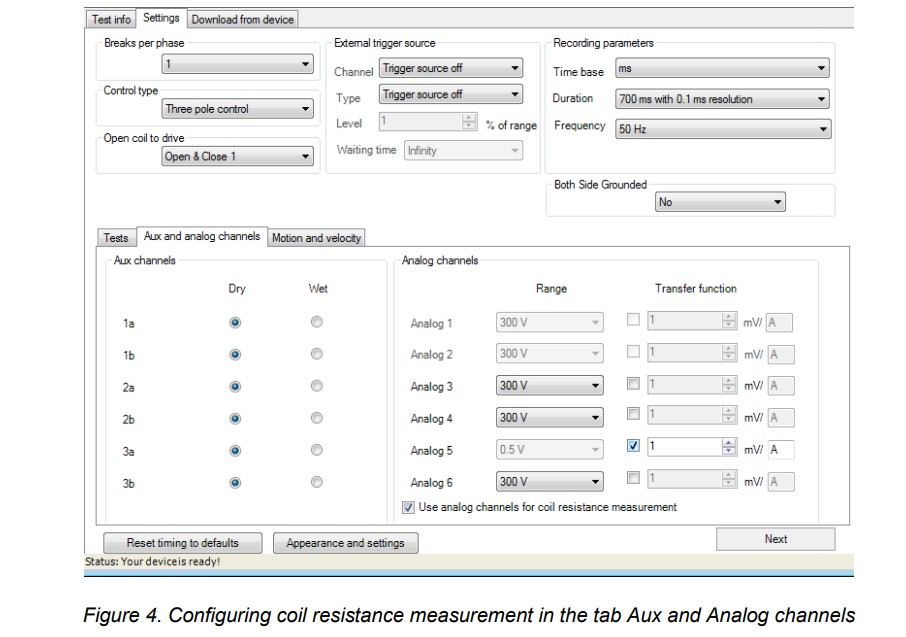Expand the Breaks per phase dropdown
This screenshot has height=637, width=906.
pyautogui.click(x=238, y=65)
